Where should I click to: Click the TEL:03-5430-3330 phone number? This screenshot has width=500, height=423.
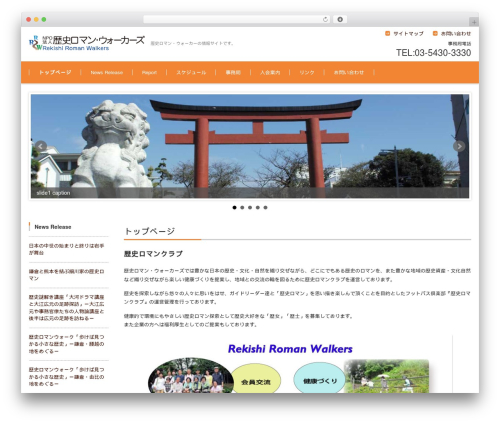[433, 53]
